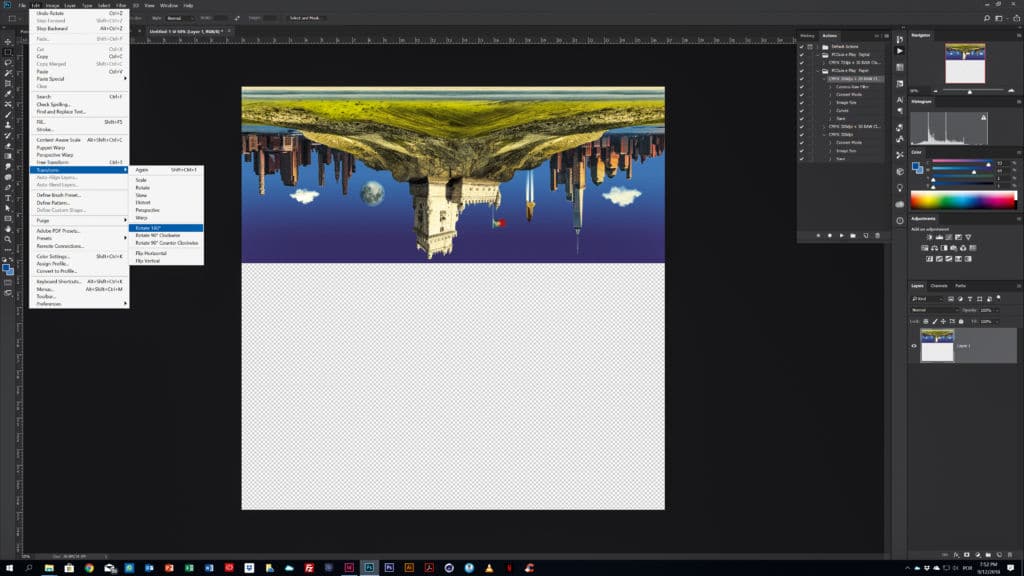Click the trash icon in the Actions panel

(878, 235)
